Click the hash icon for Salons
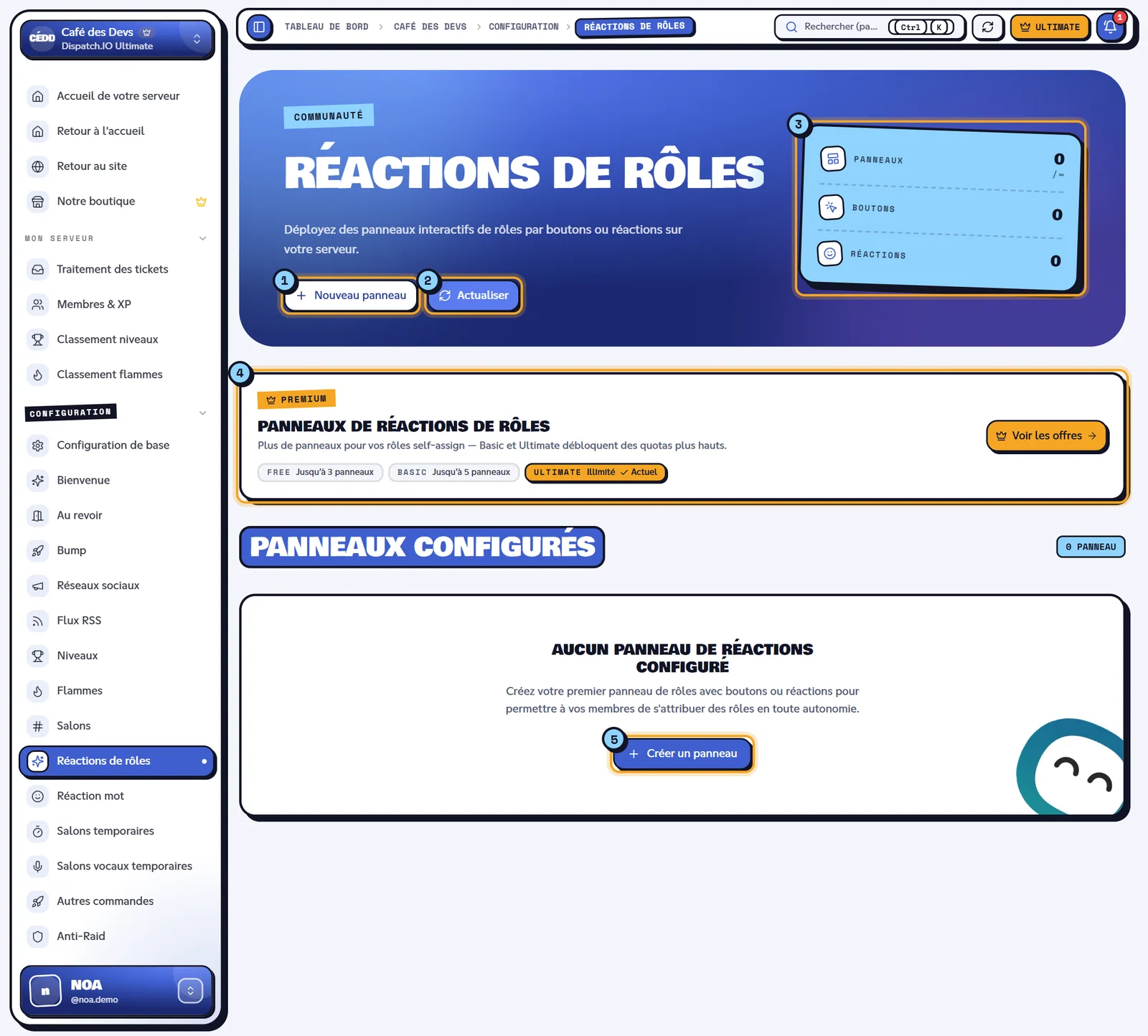 coord(38,726)
